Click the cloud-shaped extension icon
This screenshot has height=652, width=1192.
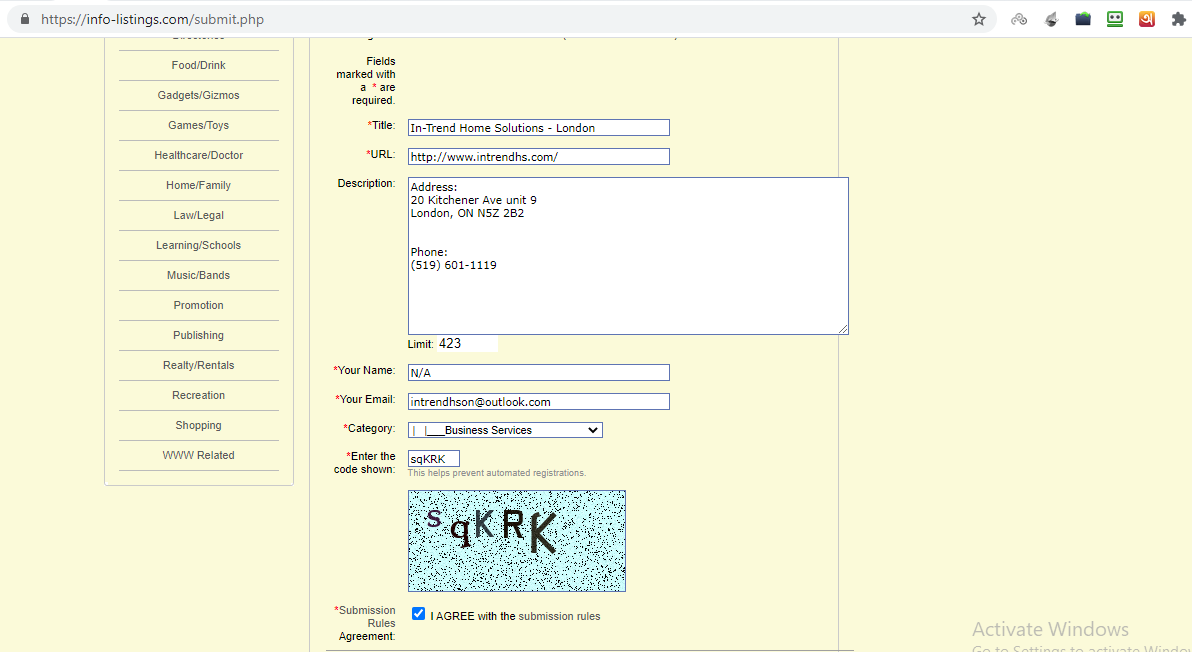(x=1019, y=19)
